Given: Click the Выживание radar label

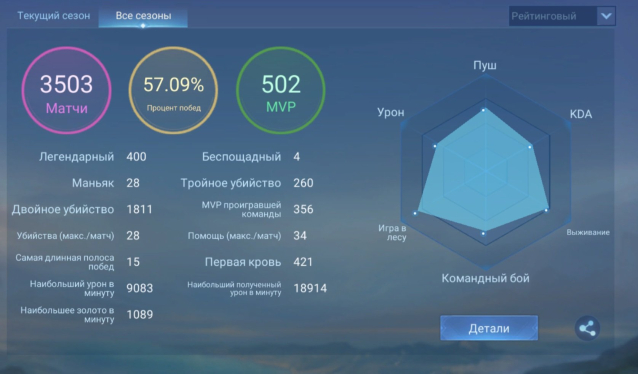Looking at the screenshot, I should click(588, 232).
